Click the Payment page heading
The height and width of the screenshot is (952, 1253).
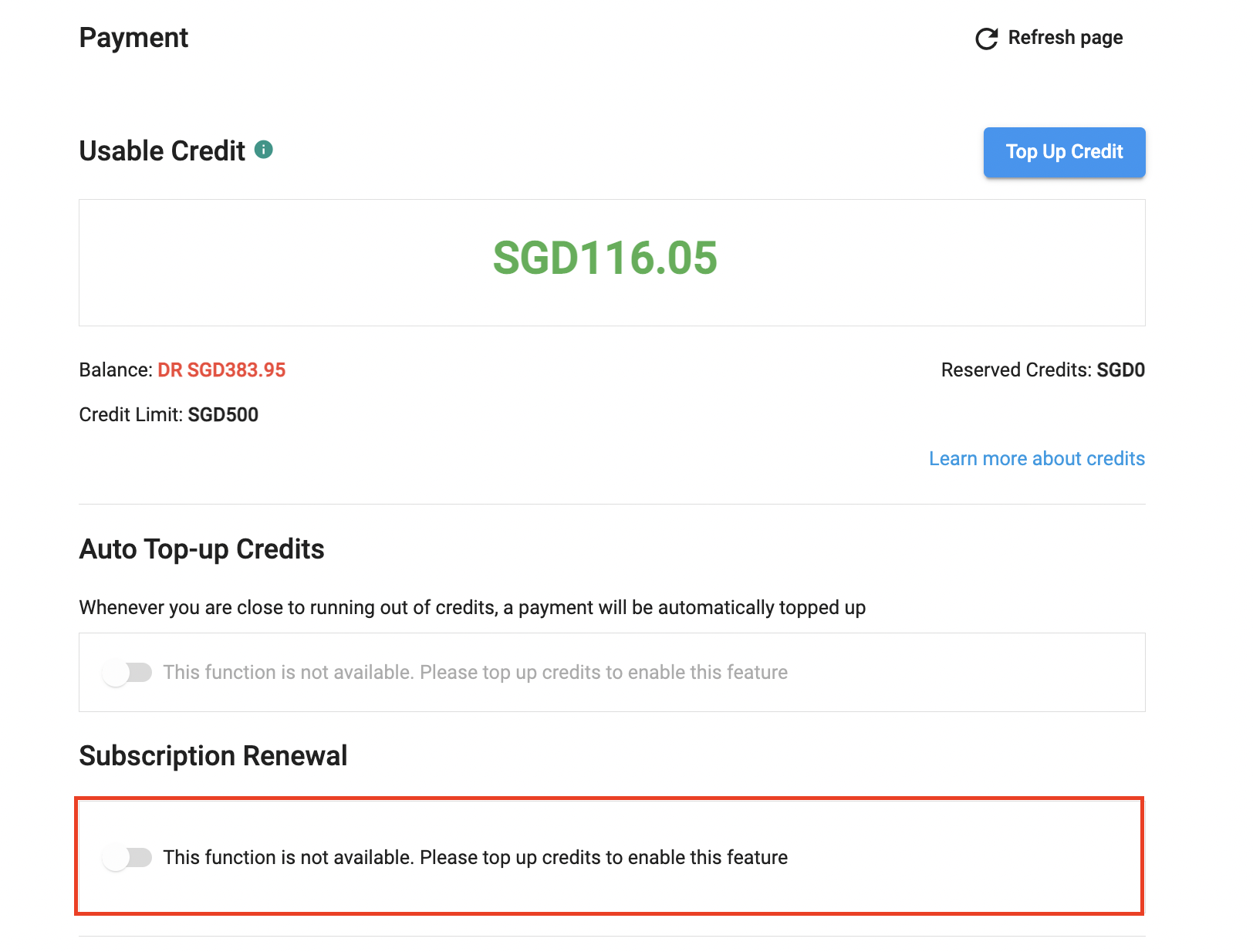click(x=133, y=38)
